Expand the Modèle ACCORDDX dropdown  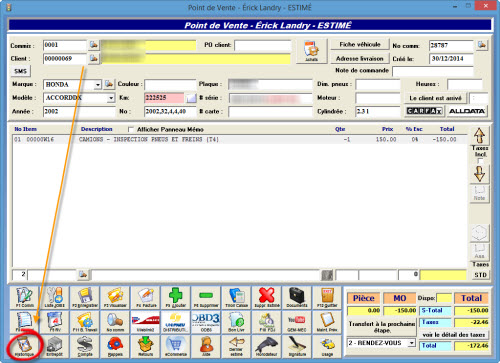[x=111, y=98]
